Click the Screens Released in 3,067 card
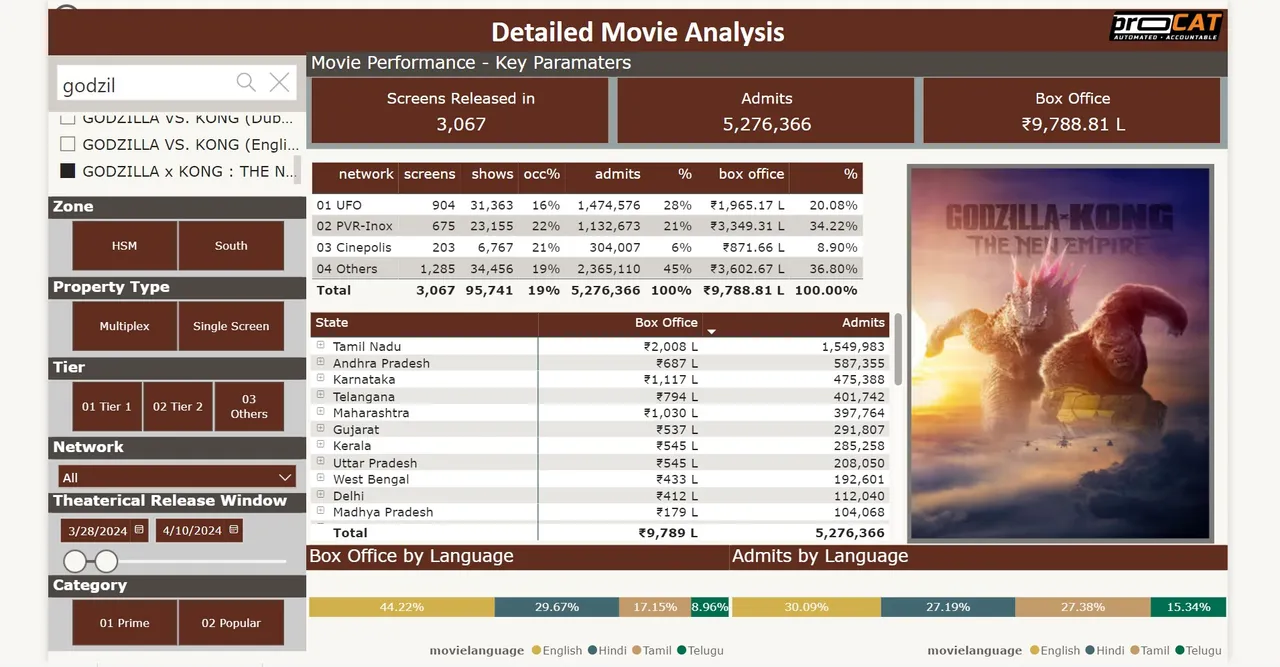The width and height of the screenshot is (1280, 667). (x=460, y=111)
